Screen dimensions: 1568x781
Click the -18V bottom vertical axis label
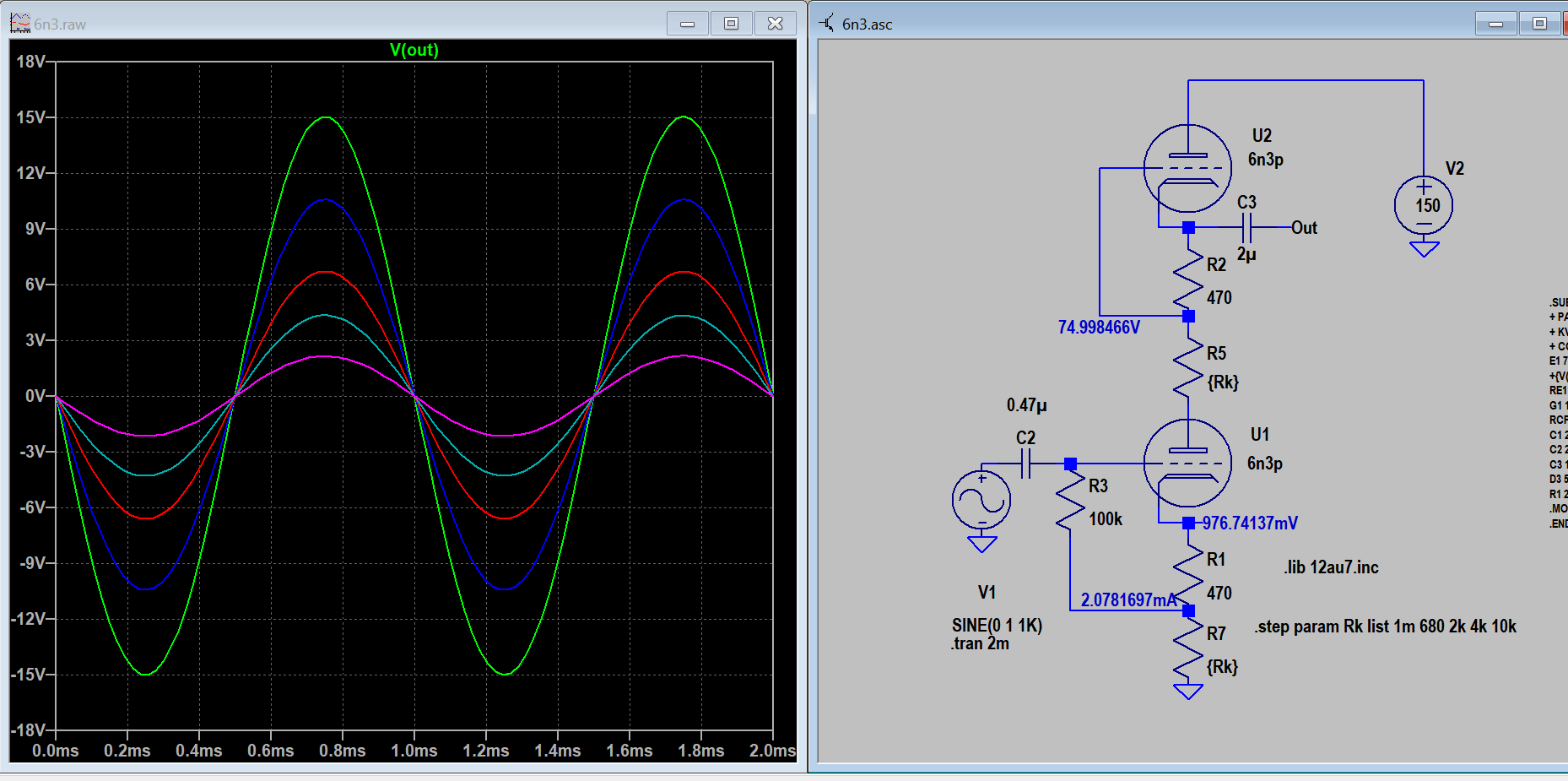(x=29, y=730)
